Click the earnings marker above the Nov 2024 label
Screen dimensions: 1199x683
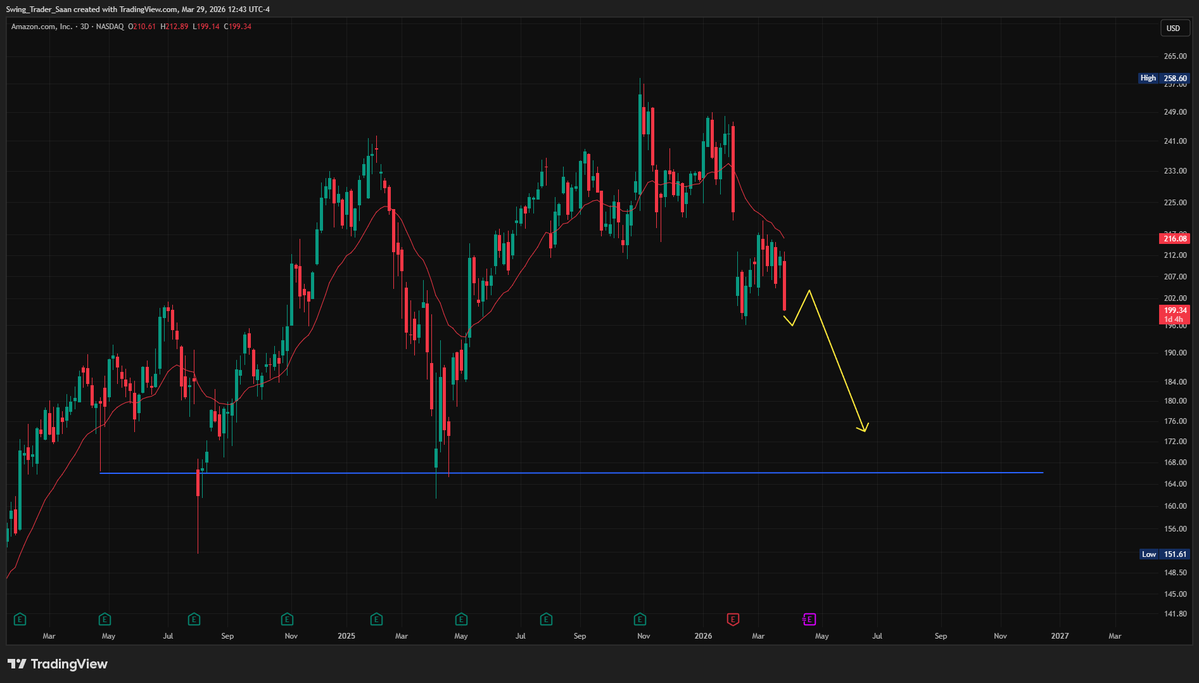coord(287,620)
